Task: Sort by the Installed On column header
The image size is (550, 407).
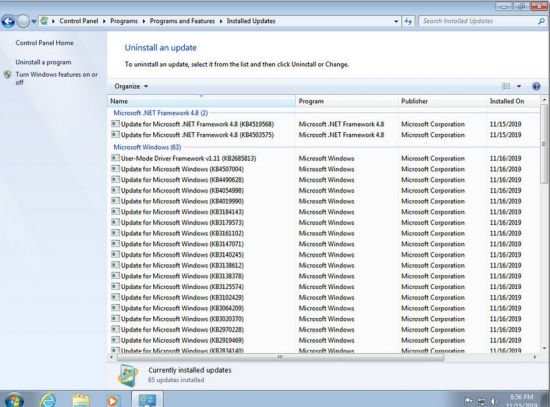Action: (513, 101)
